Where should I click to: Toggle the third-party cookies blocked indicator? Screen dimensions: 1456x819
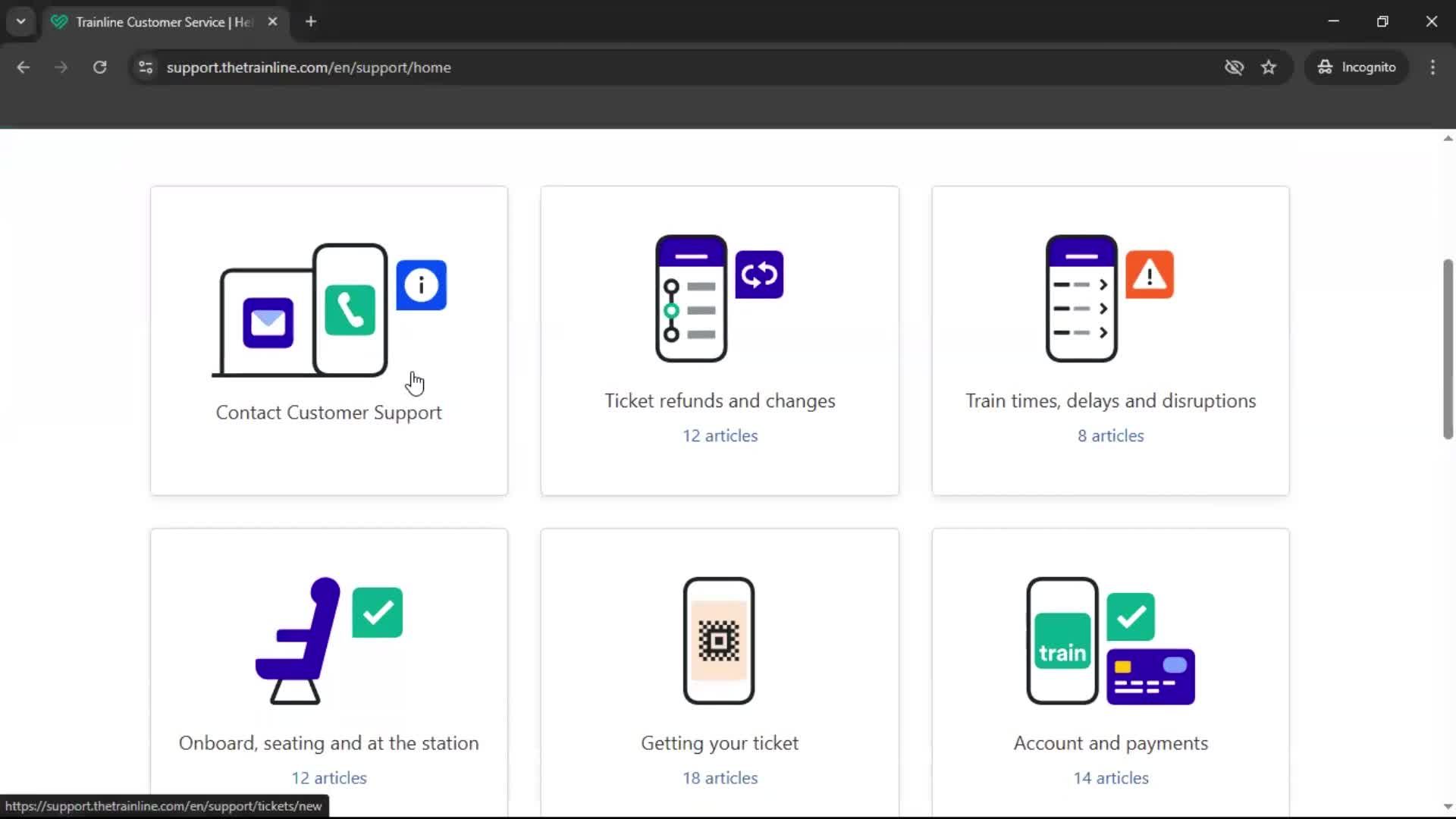point(1234,67)
